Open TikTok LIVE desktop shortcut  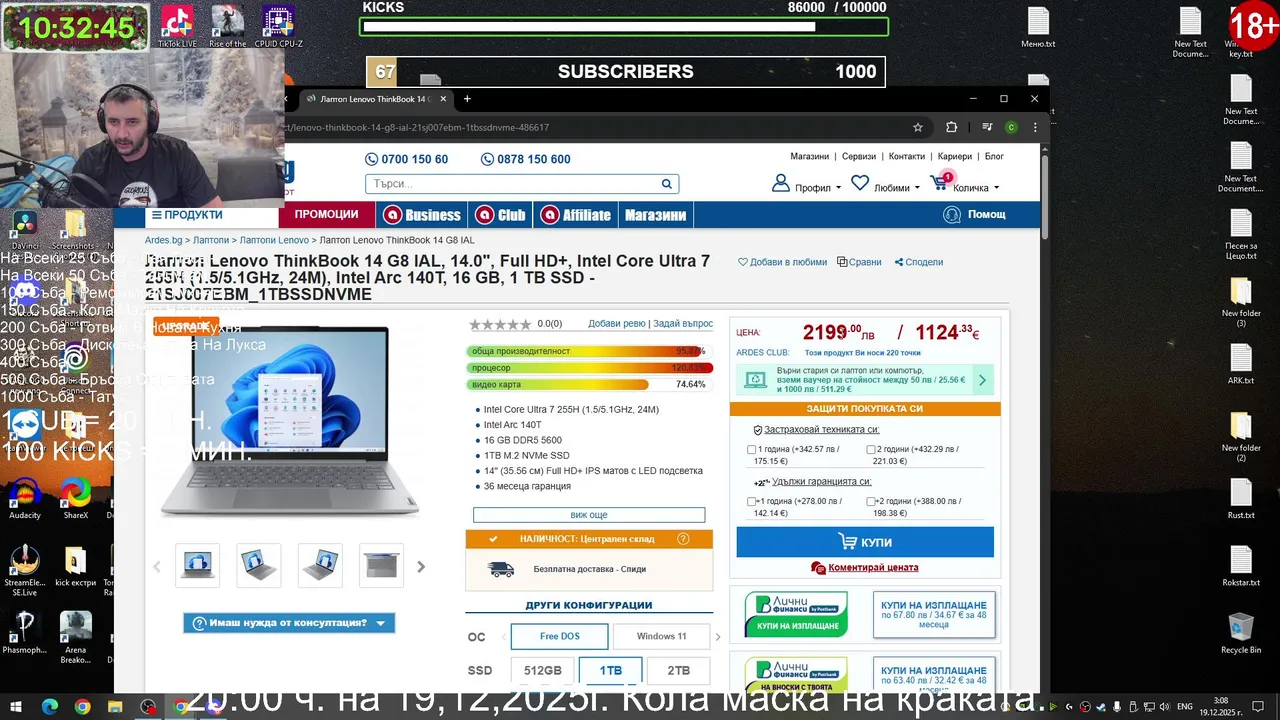[177, 27]
